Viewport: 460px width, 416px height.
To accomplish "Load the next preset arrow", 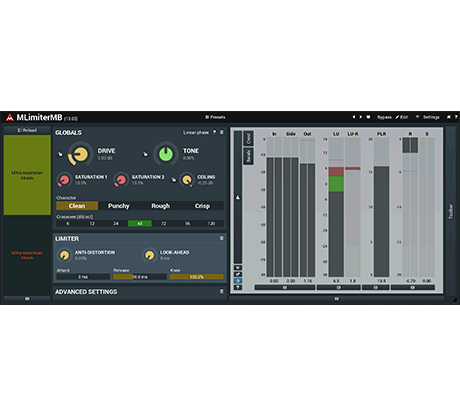I will point(361,117).
